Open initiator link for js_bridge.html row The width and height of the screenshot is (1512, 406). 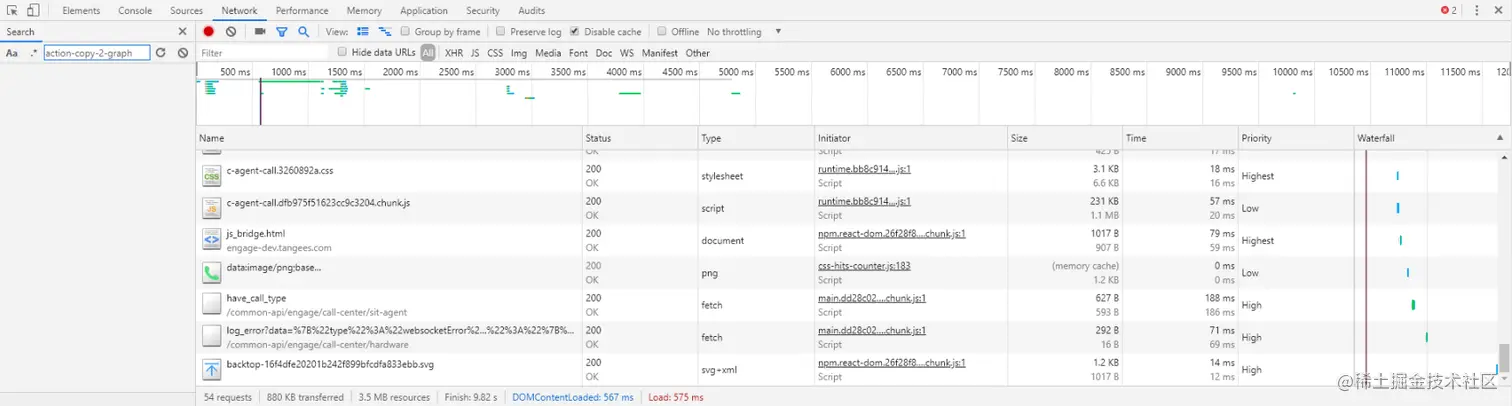click(892, 233)
